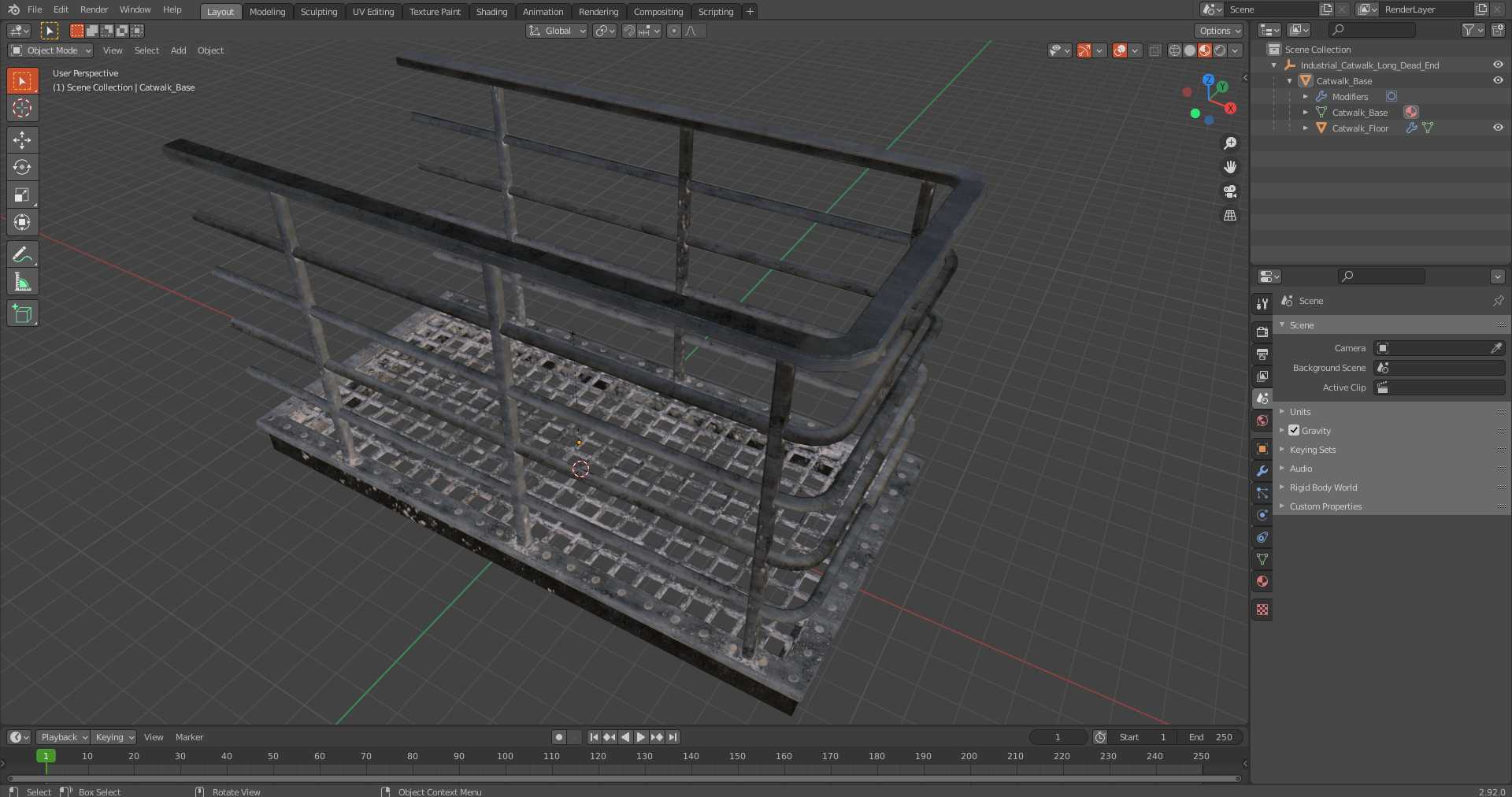Viewport: 1512px width, 797px height.
Task: Switch to Shading workspace tab
Action: coord(491,12)
